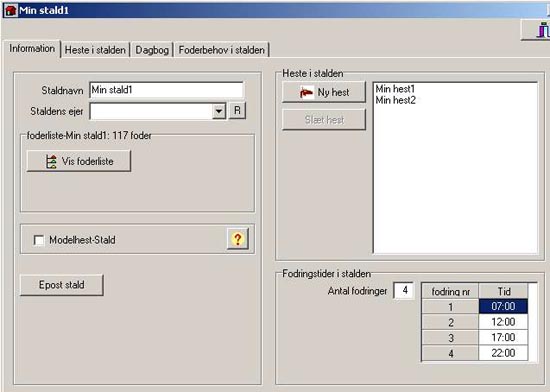Click the R button beside Staldens ejer

(x=237, y=110)
